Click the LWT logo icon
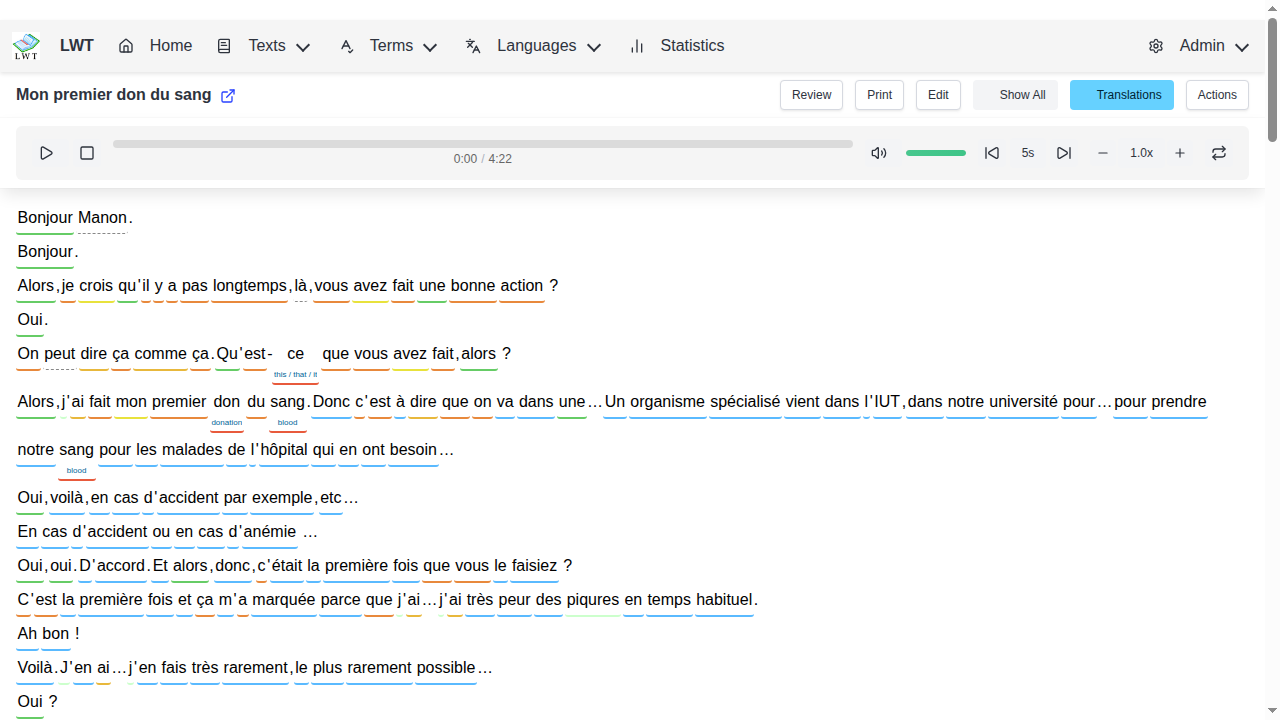The image size is (1280, 720). (26, 46)
